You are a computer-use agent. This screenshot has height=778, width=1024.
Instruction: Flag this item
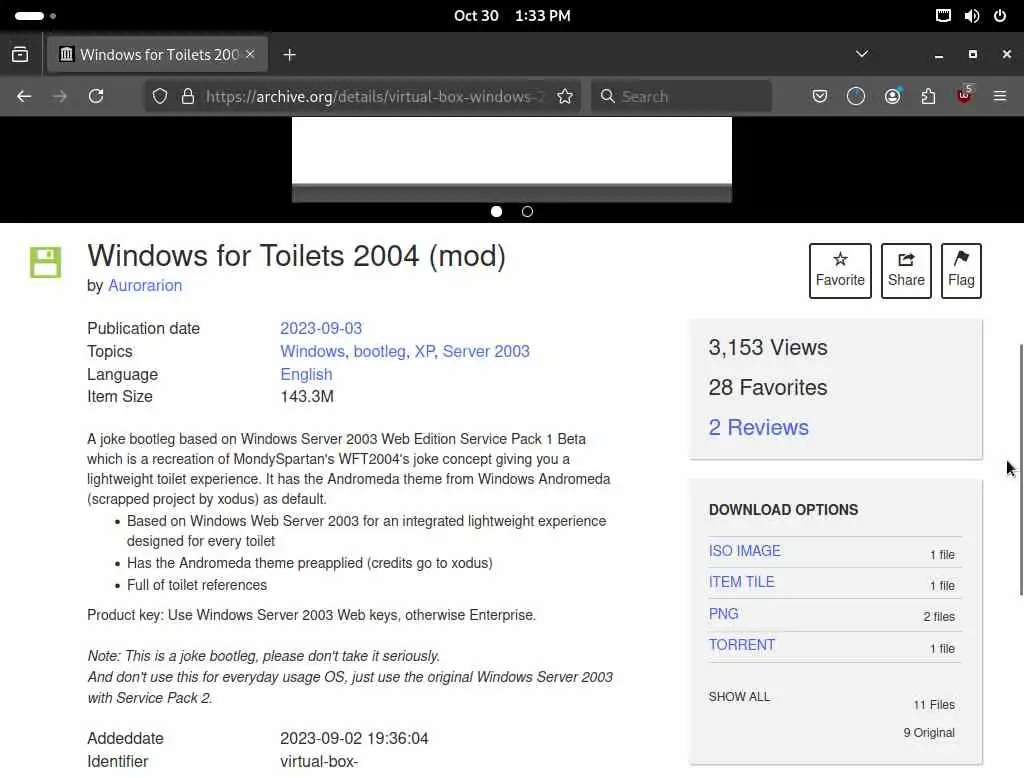pyautogui.click(x=961, y=270)
